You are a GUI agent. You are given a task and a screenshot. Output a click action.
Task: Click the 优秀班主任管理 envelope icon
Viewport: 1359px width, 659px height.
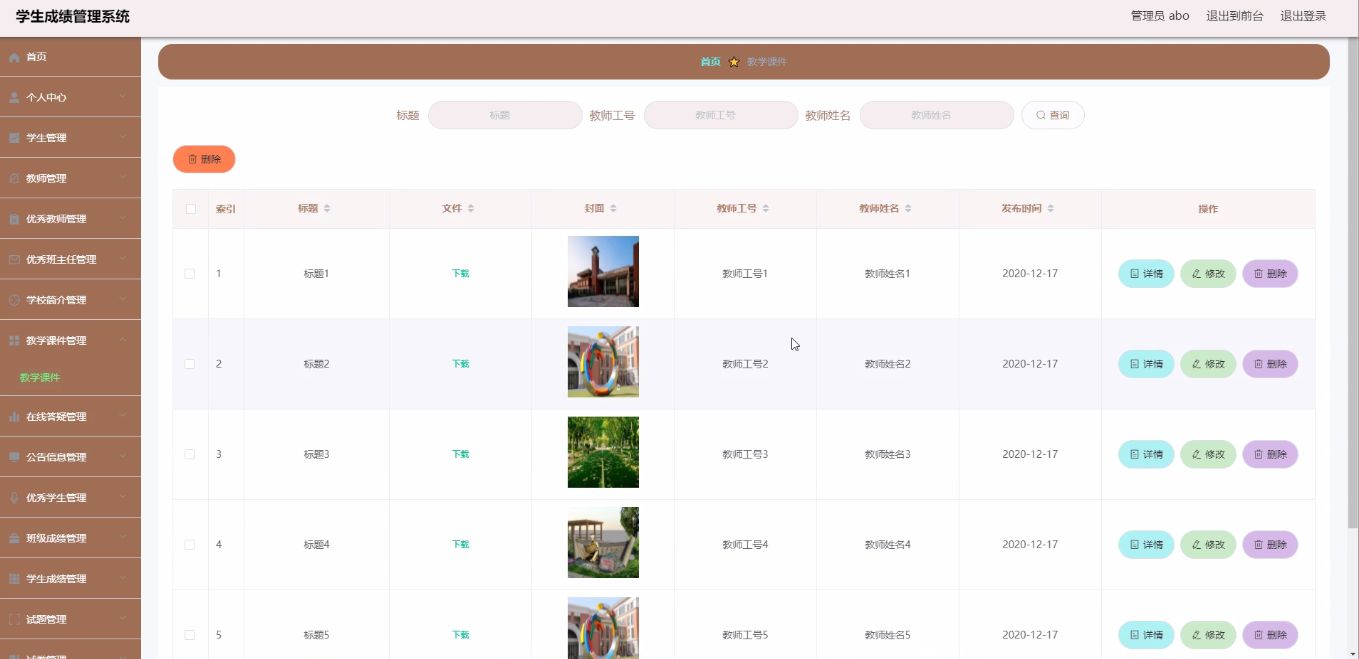(14, 260)
